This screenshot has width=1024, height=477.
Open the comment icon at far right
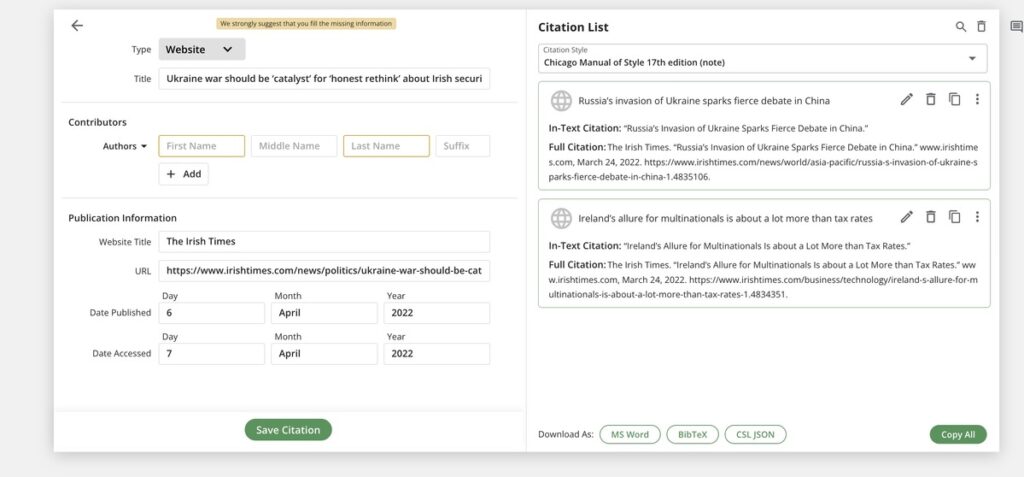(x=1016, y=27)
